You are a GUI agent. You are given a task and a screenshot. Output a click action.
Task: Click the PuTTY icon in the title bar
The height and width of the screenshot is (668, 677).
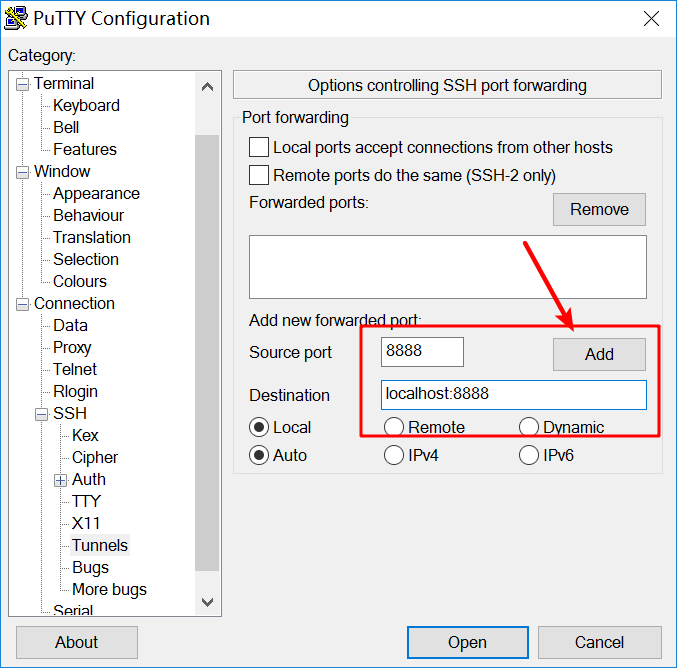16,18
